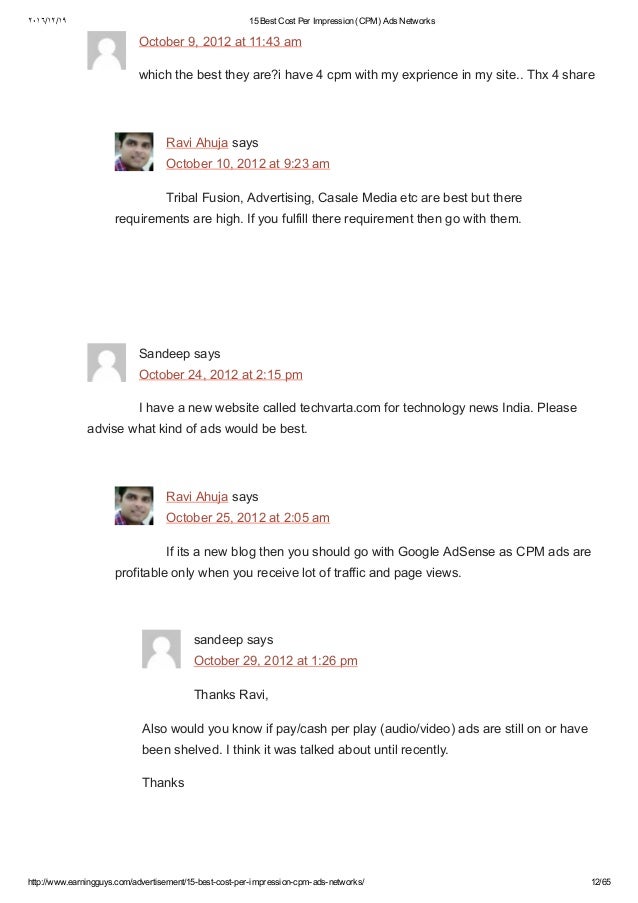
Task: Open the October 24, 2012 at 2:15 pm link
Action: coord(221,375)
